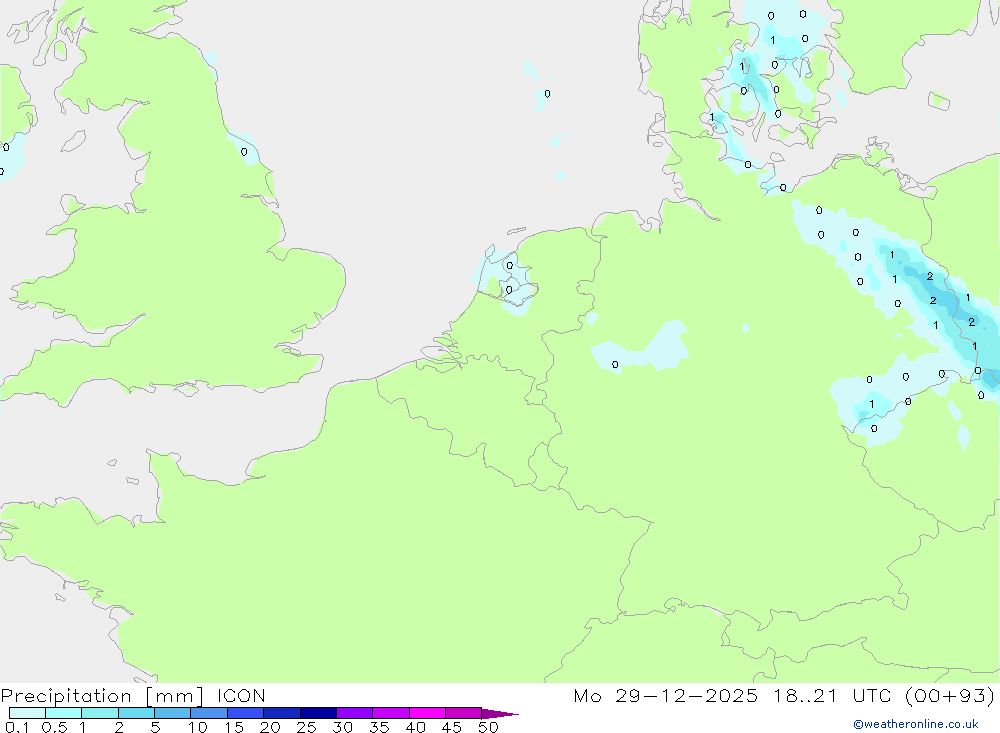Click the 45–50 mm legend color box

(464, 713)
